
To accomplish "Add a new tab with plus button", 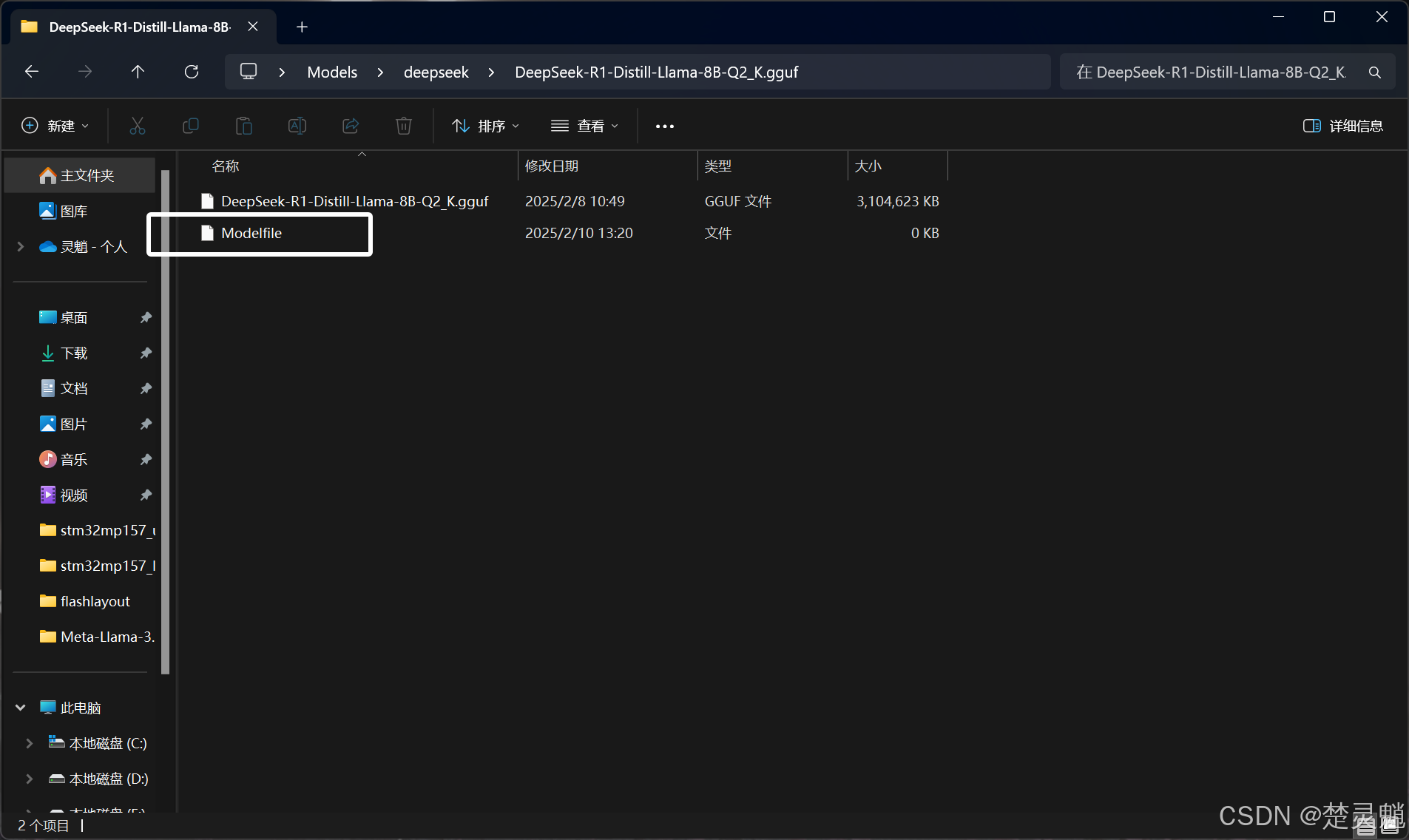I will [302, 27].
